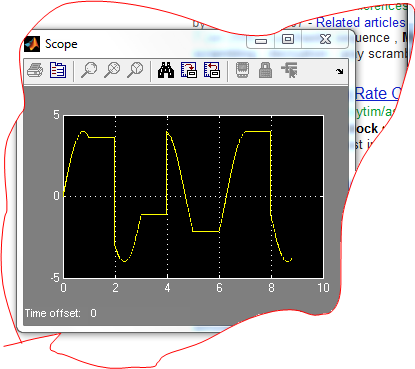Click the Signal selection icon

pos(289,70)
